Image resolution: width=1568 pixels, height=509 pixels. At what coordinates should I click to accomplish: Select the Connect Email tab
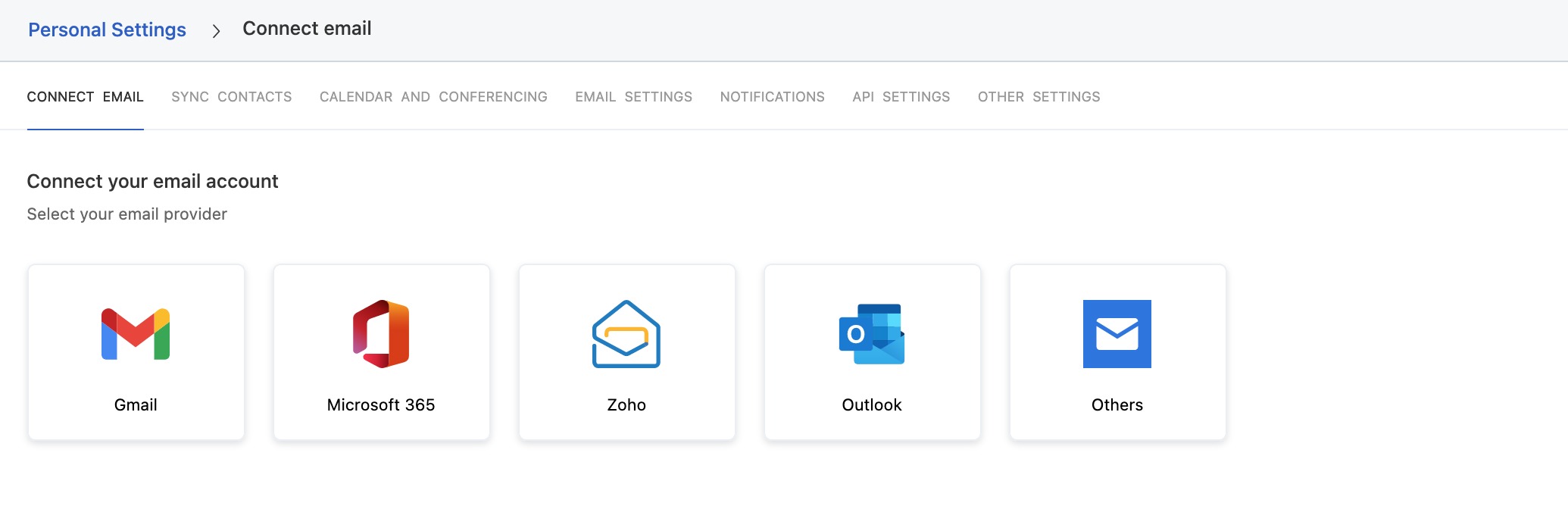point(86,97)
